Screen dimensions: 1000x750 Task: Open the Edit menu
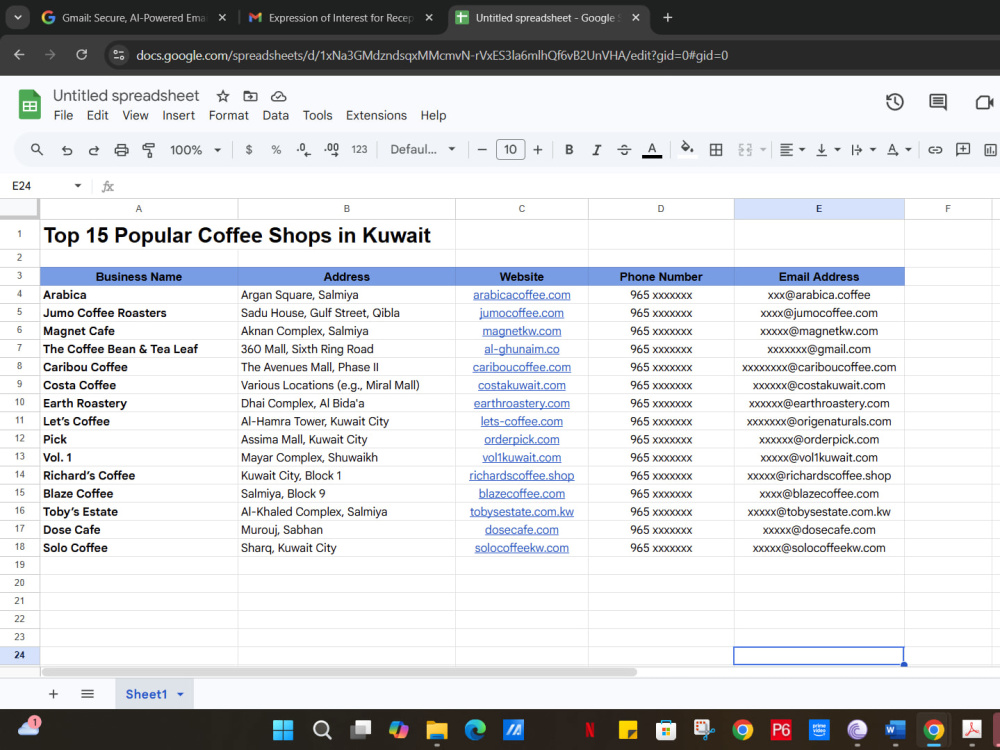click(x=98, y=115)
